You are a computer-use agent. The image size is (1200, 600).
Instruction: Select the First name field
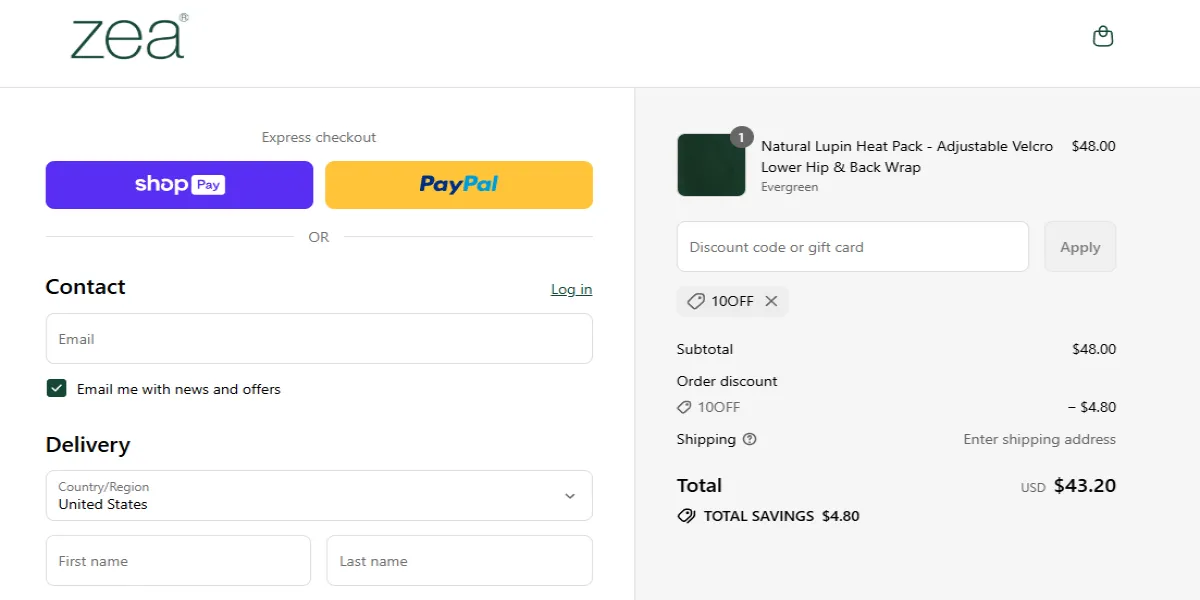[x=178, y=560]
